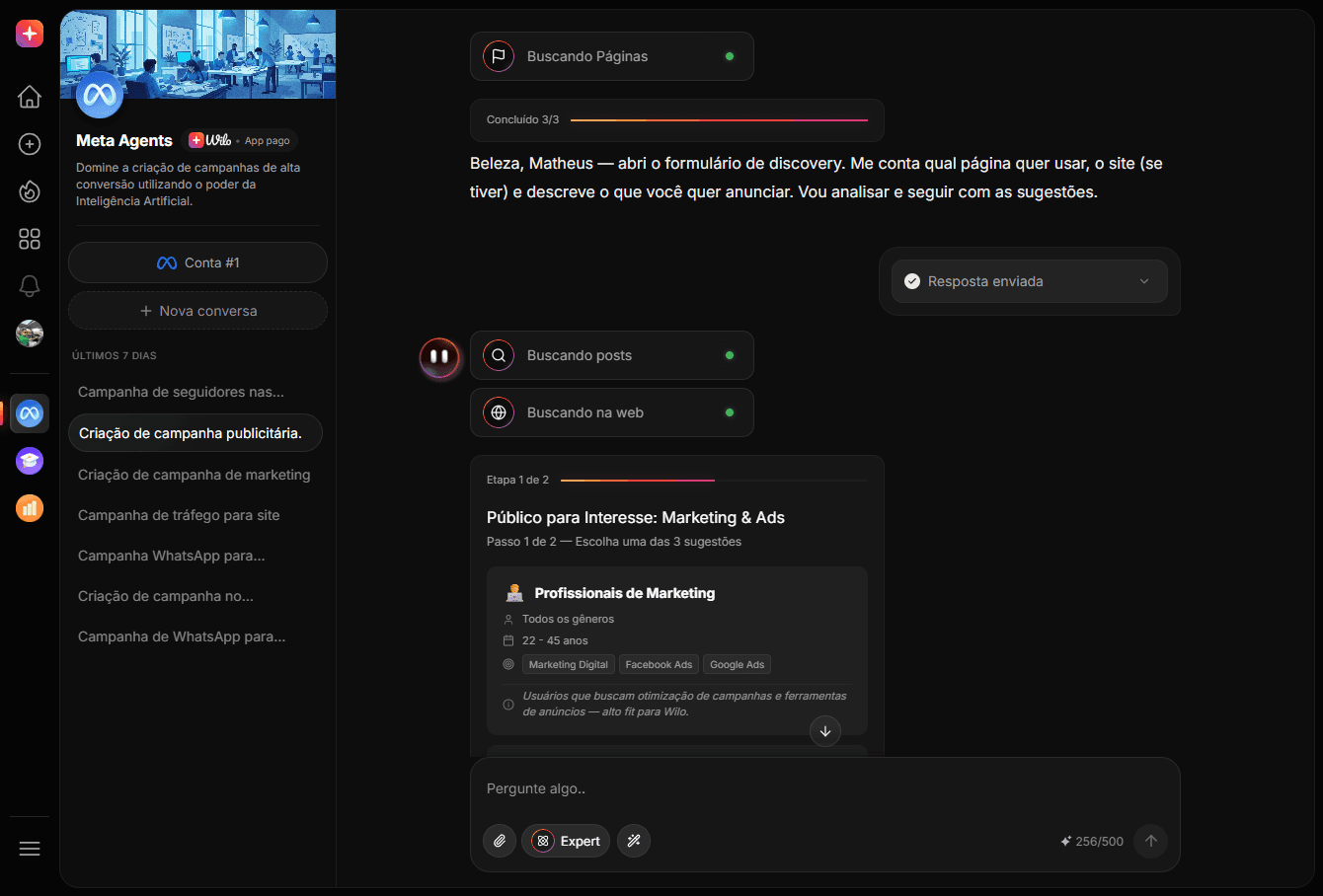
Task: Click the Meta logo avatar on banner
Action: [x=100, y=95]
